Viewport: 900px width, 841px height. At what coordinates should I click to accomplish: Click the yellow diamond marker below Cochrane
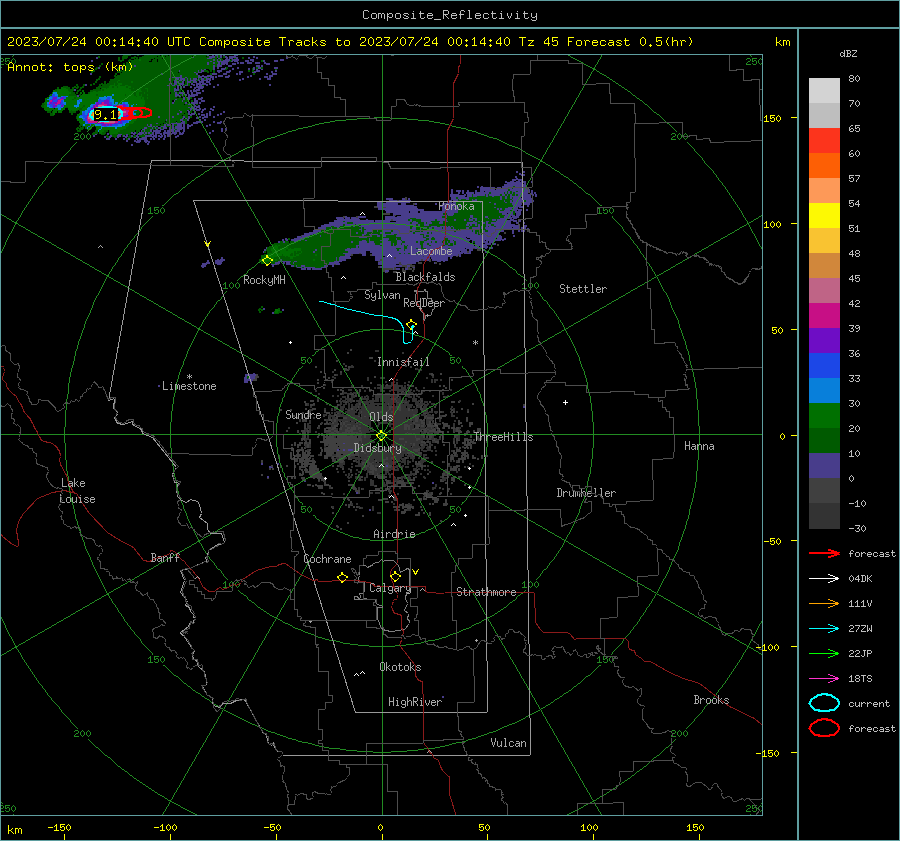pos(343,577)
